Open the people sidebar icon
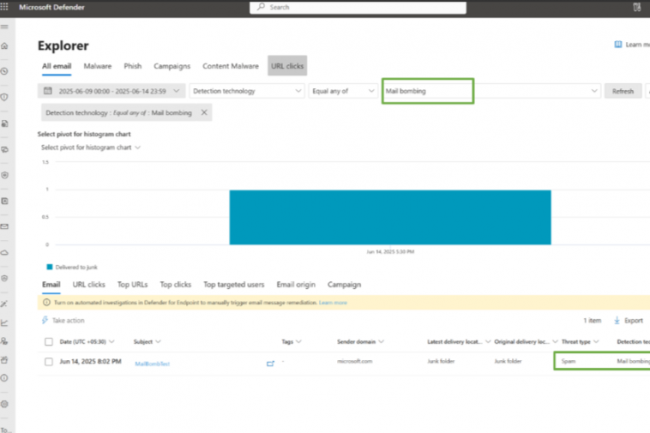The height and width of the screenshot is (433, 650). [x=5, y=341]
